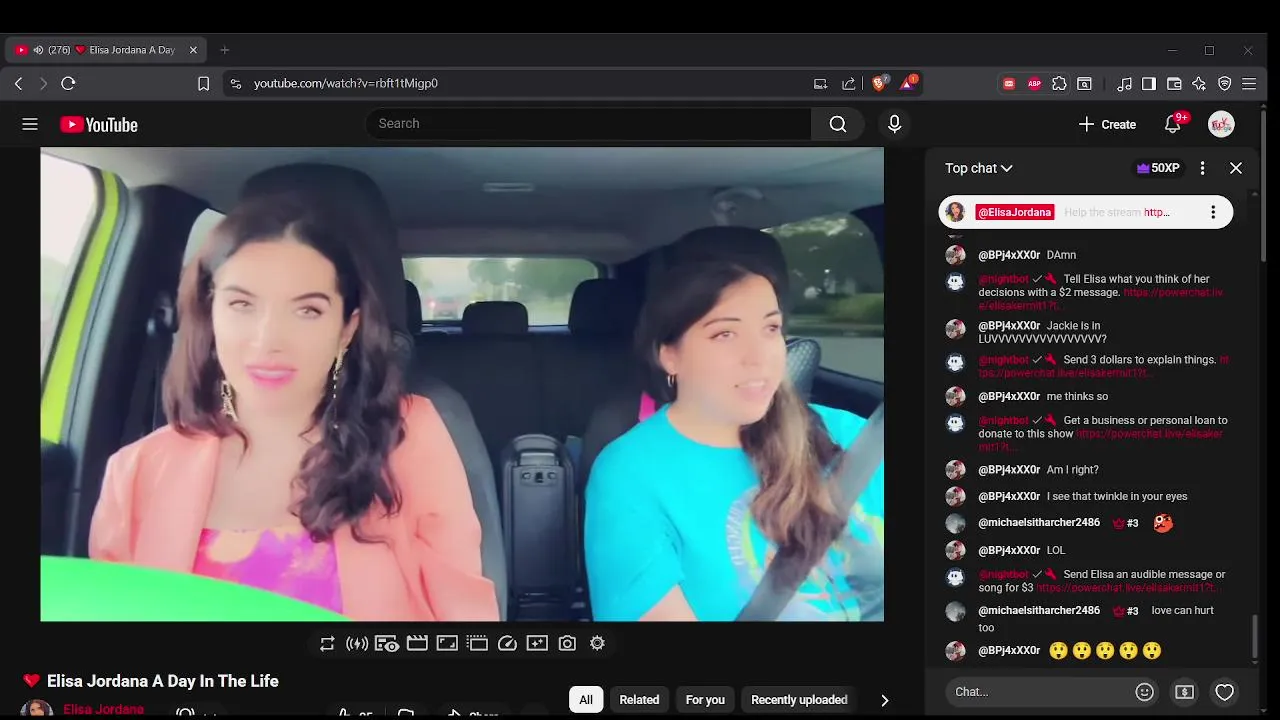Select the Related filter chip
Viewport: 1280px width, 720px height.
(639, 700)
